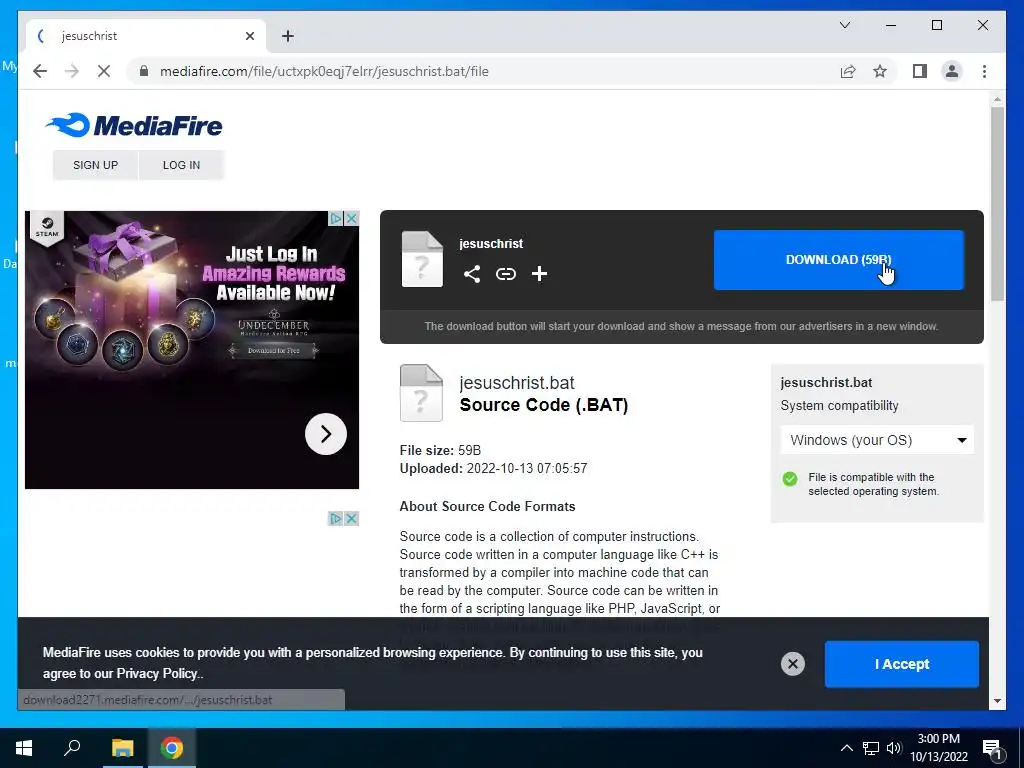
Task: Go back with browser back arrow
Action: point(40,71)
